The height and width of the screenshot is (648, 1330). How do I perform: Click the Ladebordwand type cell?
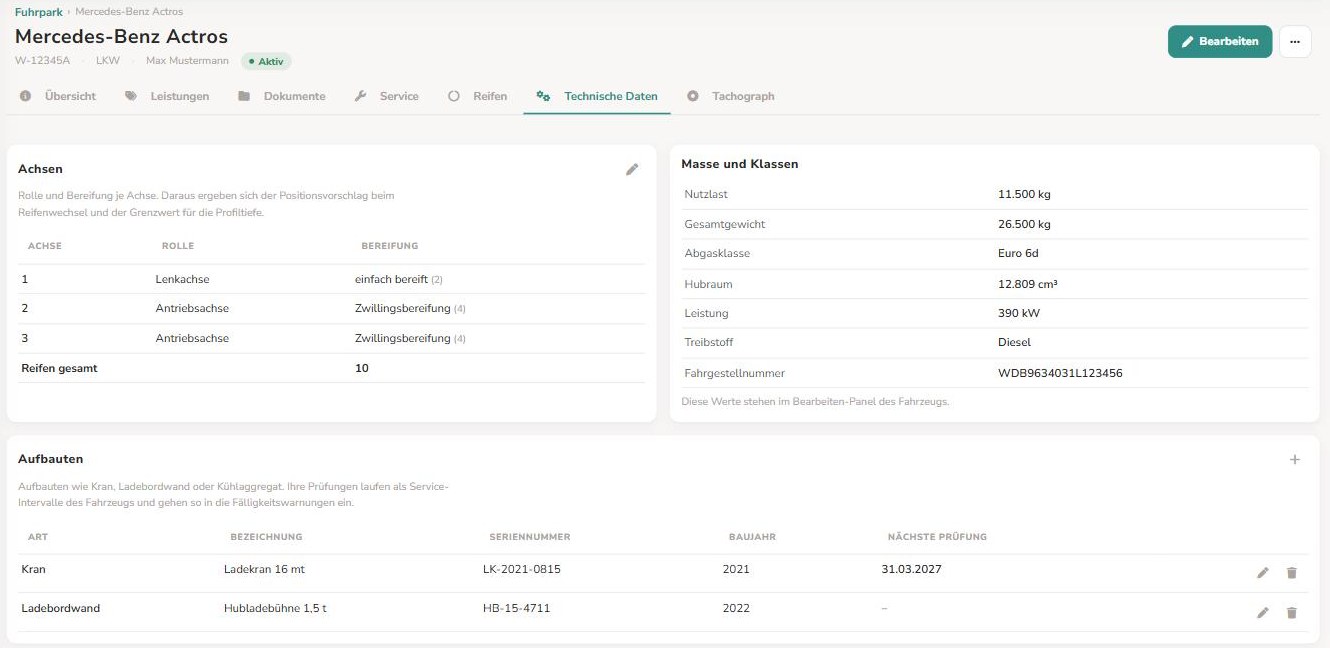pyautogui.click(x=61, y=608)
